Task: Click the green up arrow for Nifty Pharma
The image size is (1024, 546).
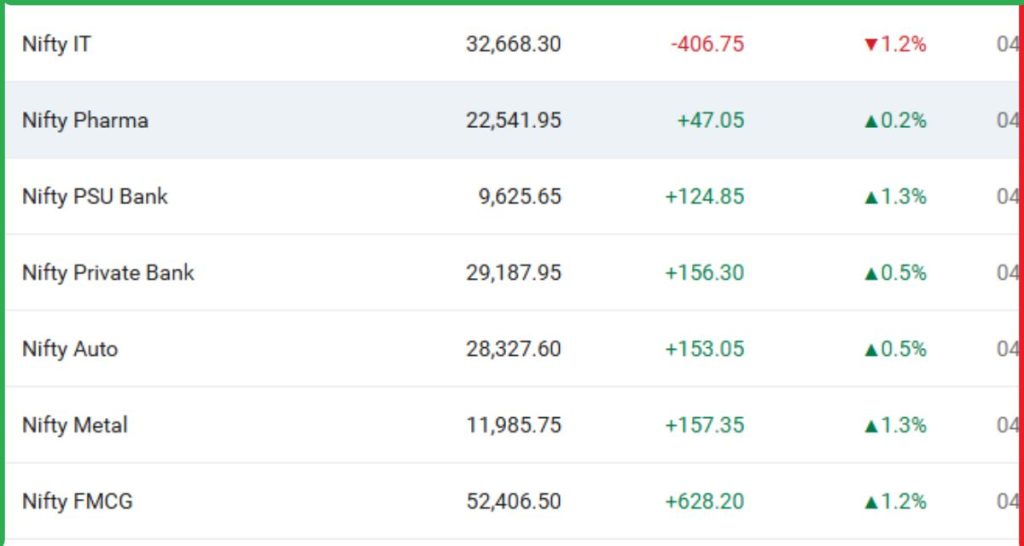Action: pyautogui.click(x=871, y=121)
